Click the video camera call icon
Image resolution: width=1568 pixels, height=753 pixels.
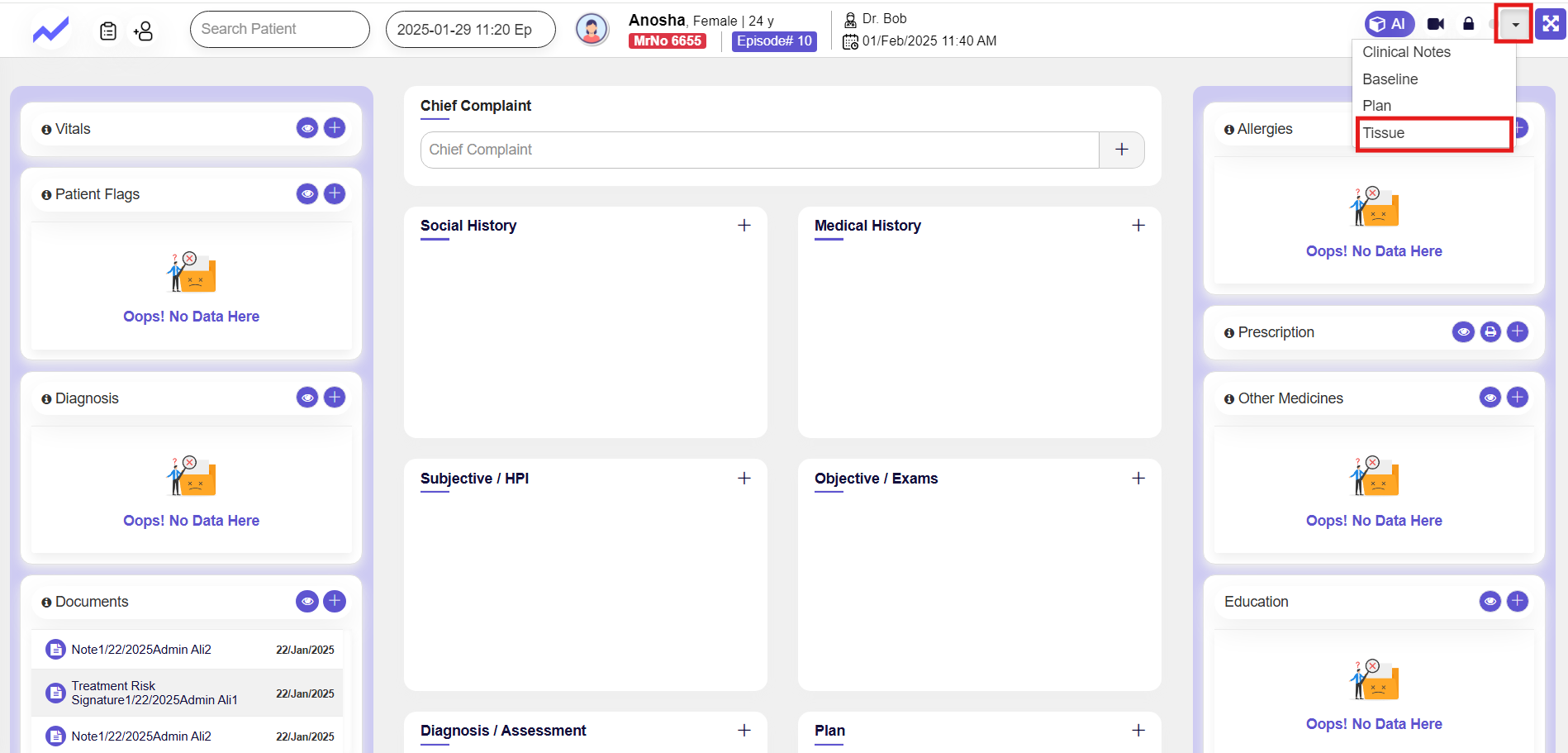tap(1436, 24)
